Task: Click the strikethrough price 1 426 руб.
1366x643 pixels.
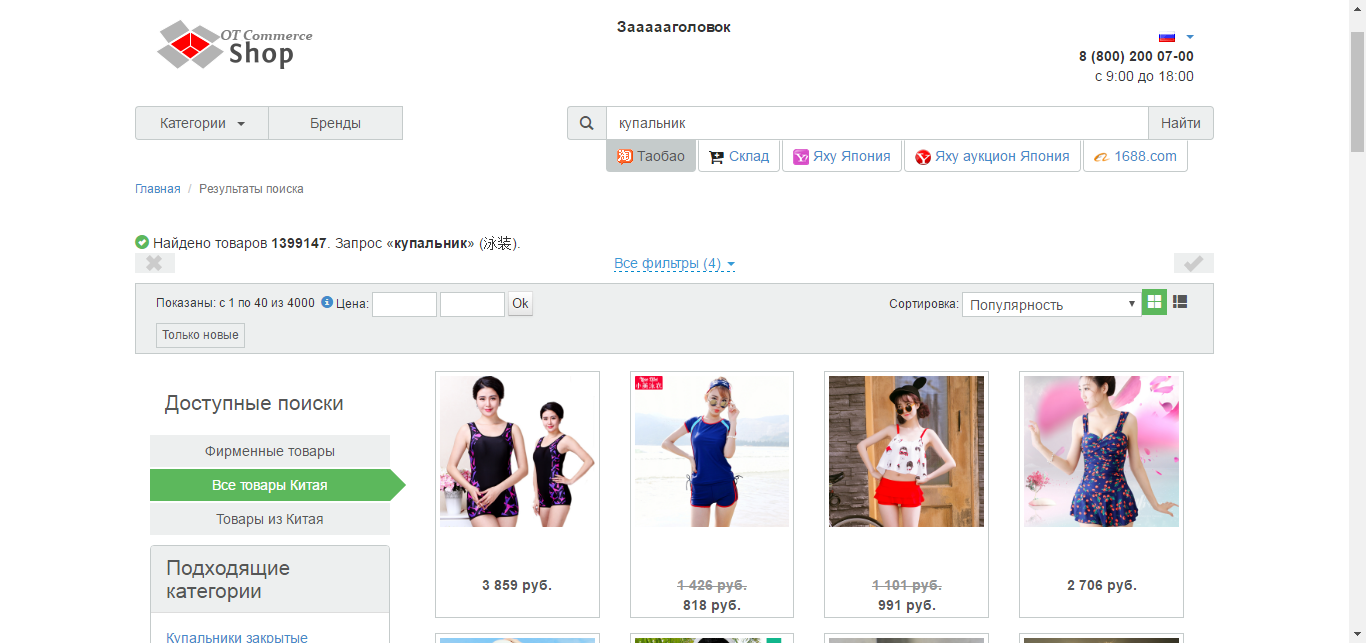Action: pyautogui.click(x=712, y=585)
